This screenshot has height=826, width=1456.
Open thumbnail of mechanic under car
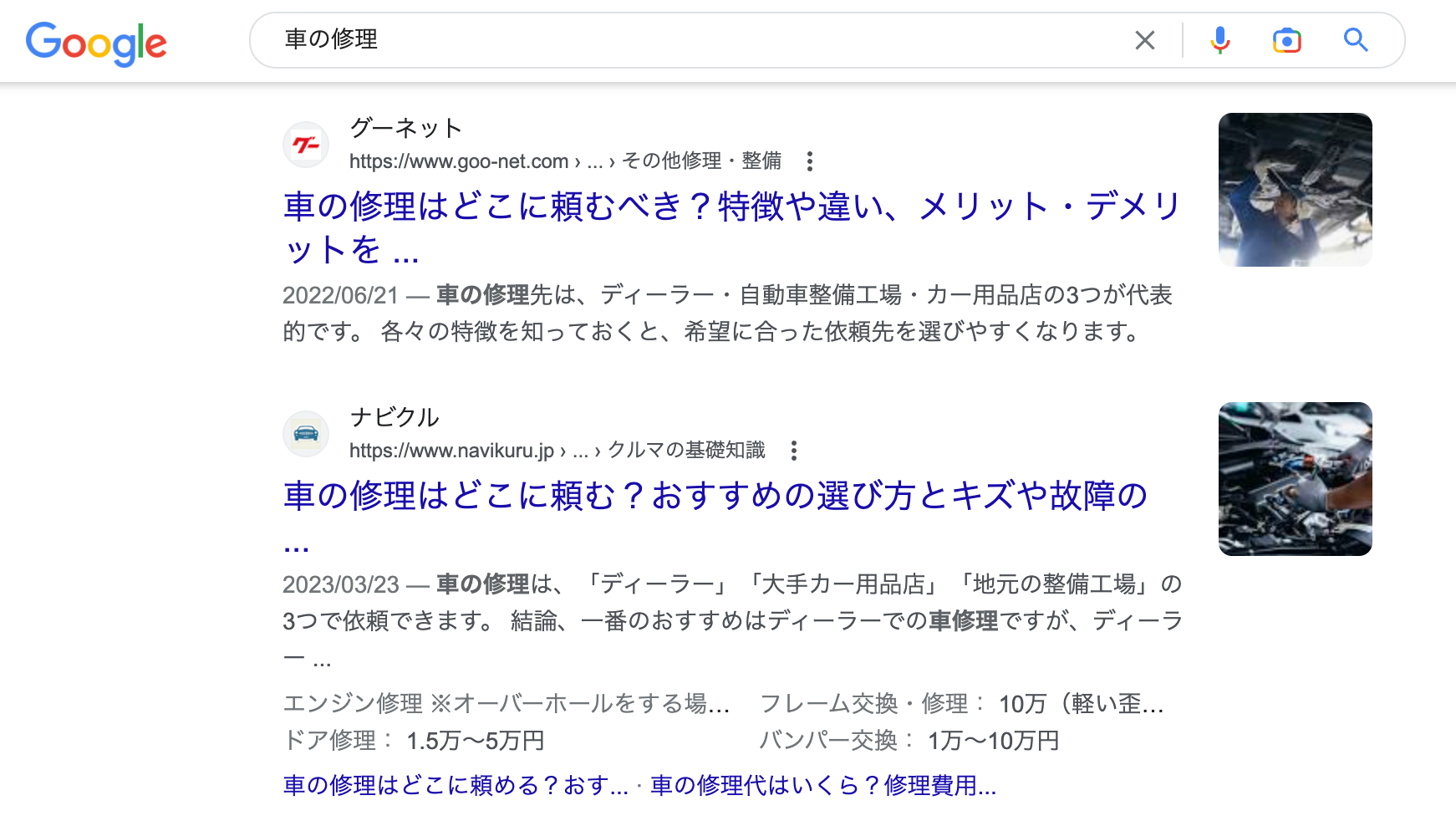pyautogui.click(x=1295, y=190)
